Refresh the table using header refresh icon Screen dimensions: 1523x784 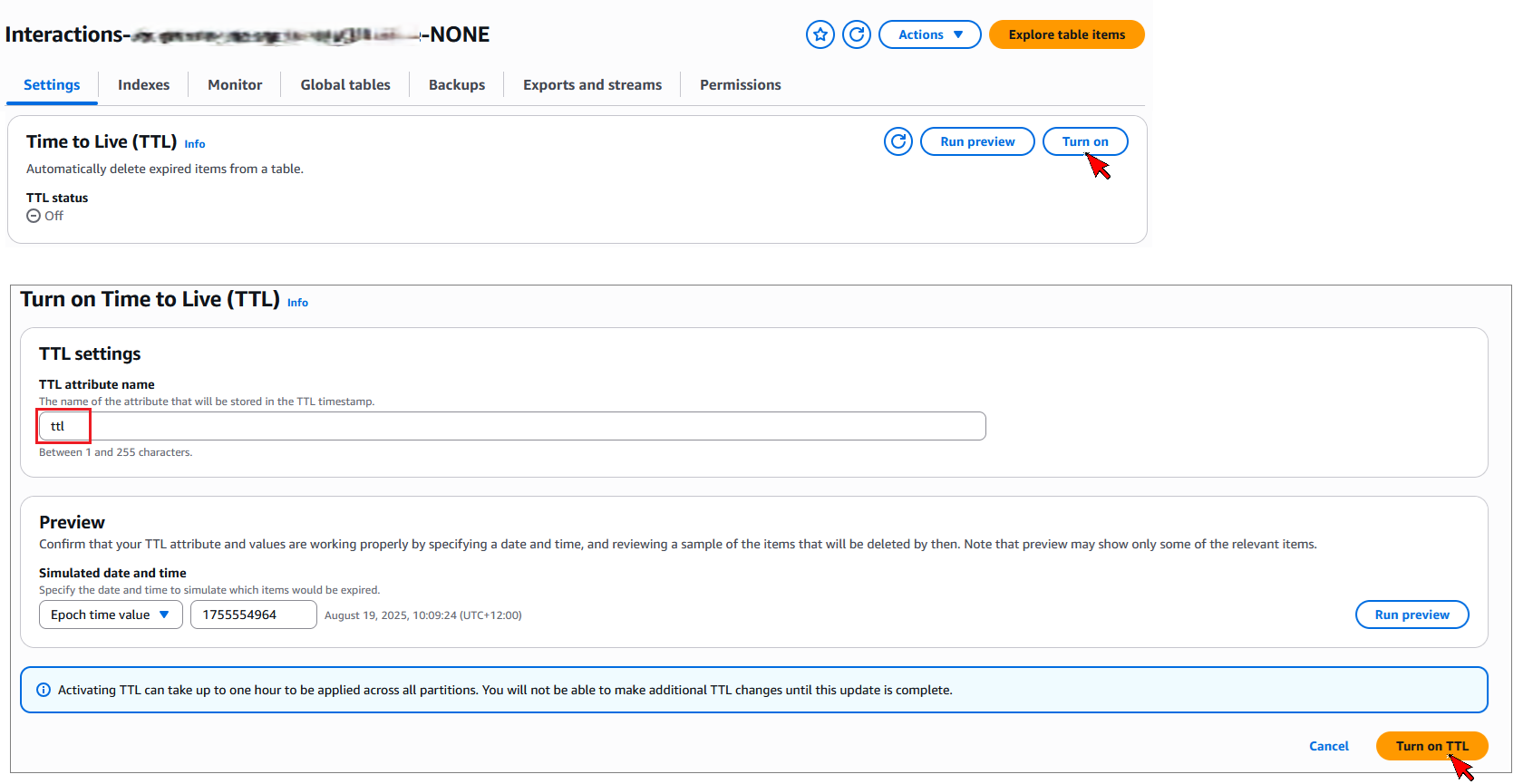pos(856,34)
